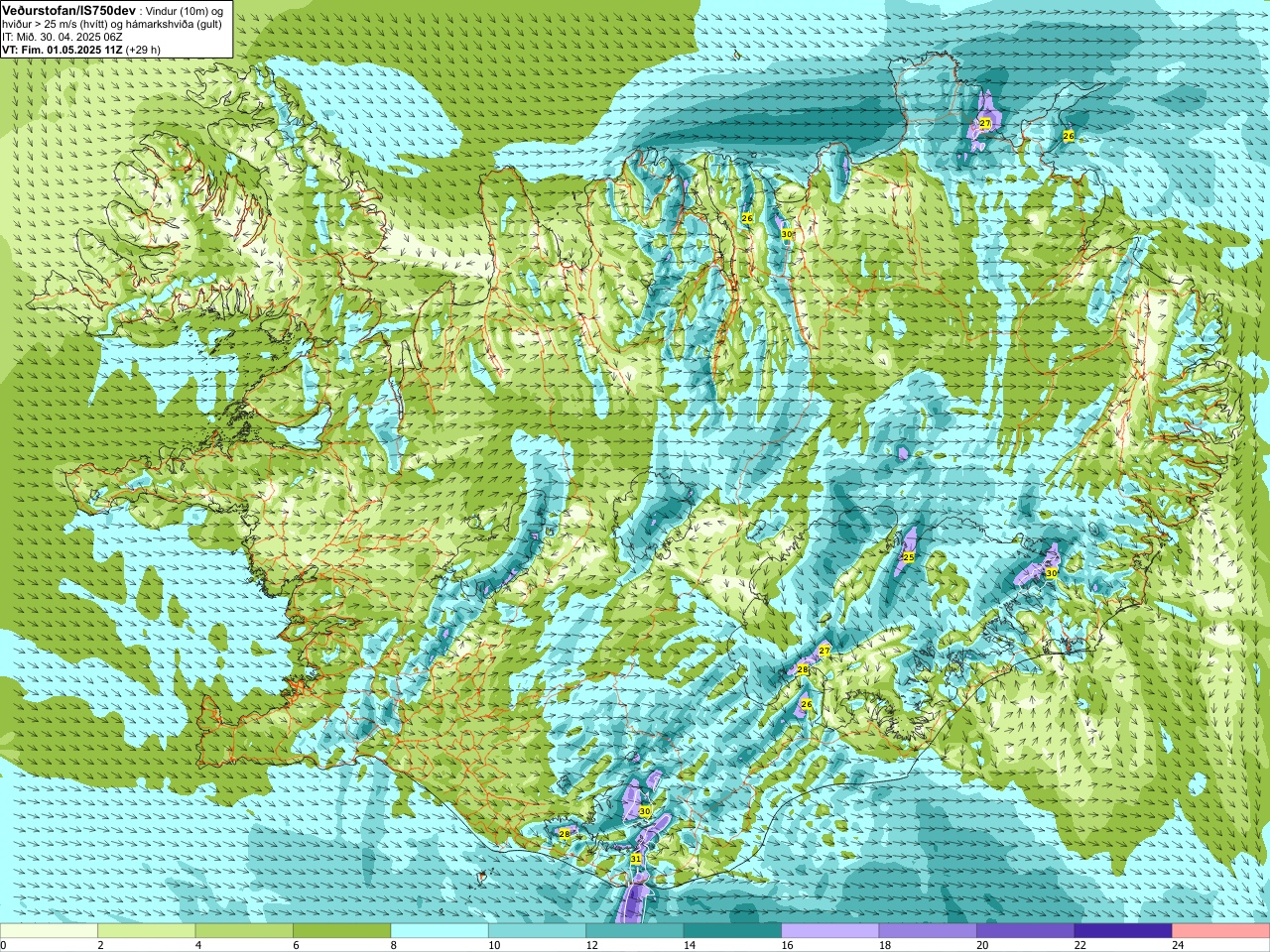Click the yellow gust label "31"
This screenshot has height=952, width=1270.
coord(636,859)
